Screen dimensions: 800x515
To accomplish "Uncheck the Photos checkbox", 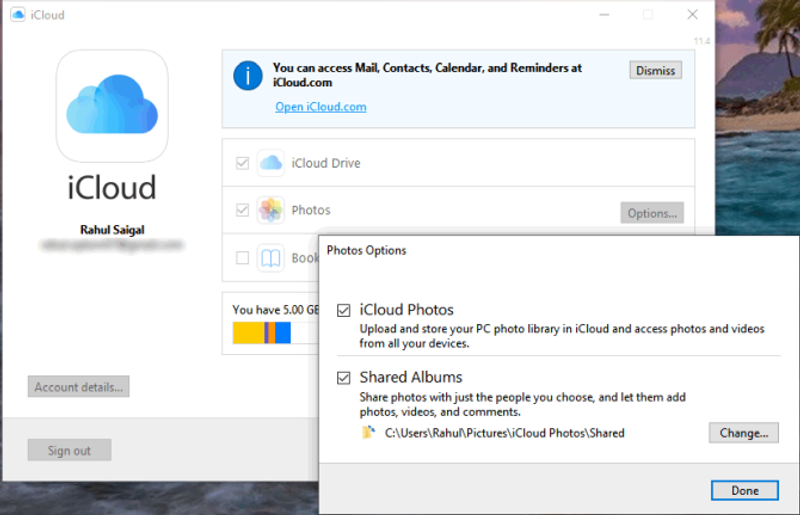I will [x=242, y=210].
